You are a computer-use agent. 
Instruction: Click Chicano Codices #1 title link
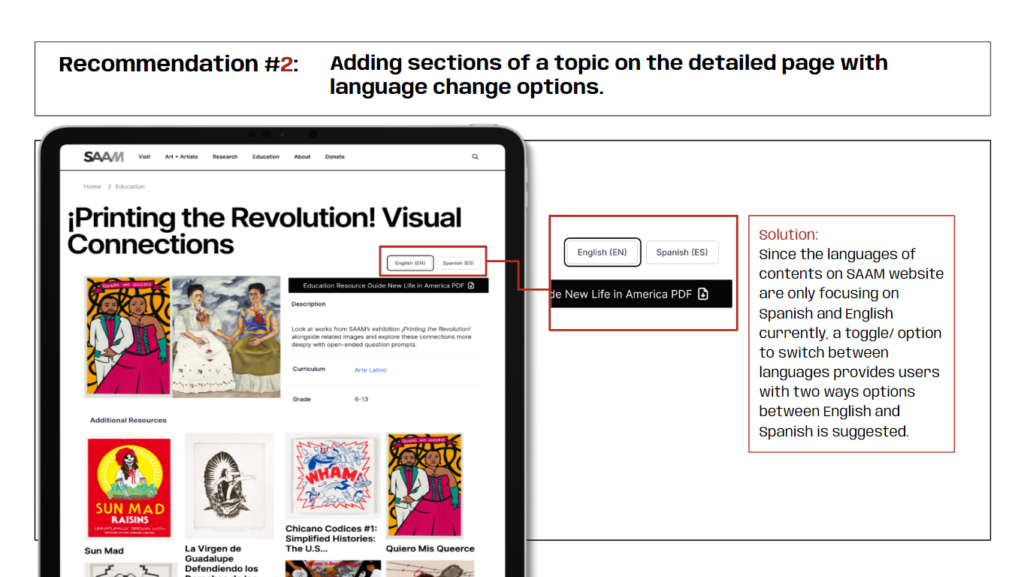click(330, 538)
